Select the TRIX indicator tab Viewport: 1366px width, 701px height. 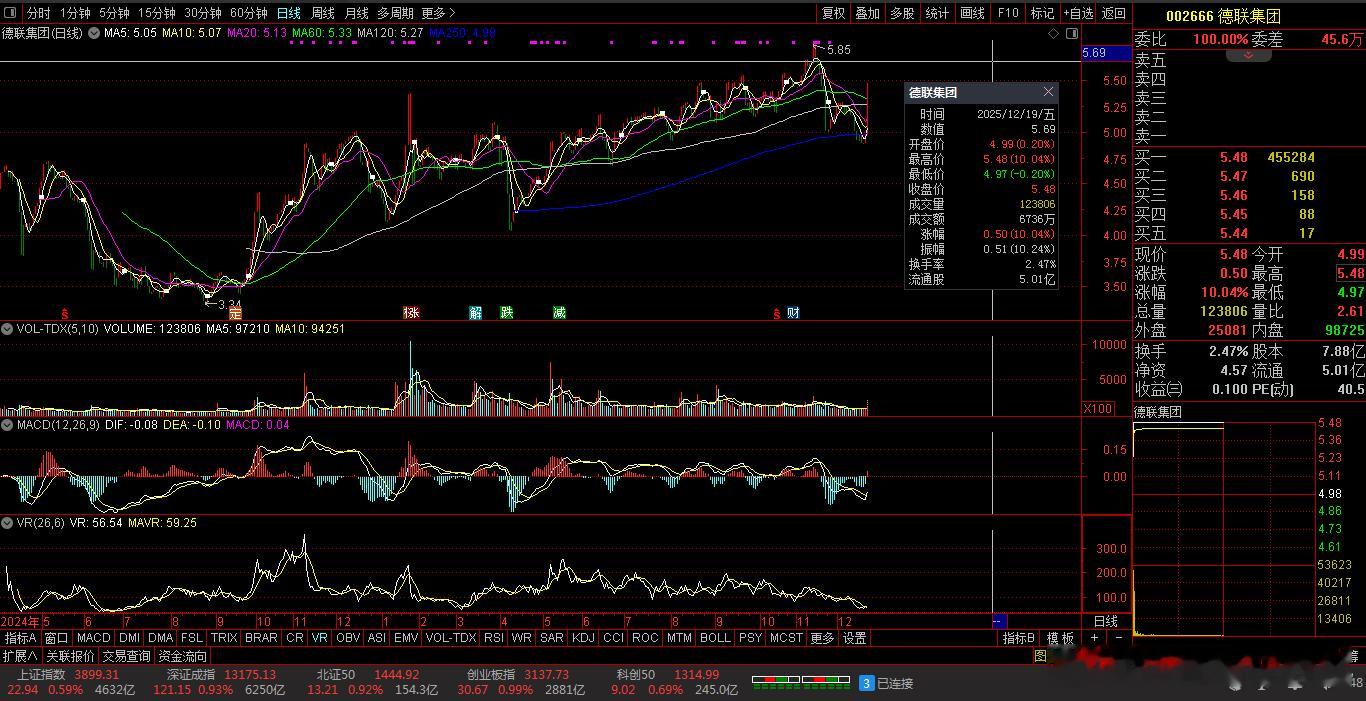coord(224,638)
